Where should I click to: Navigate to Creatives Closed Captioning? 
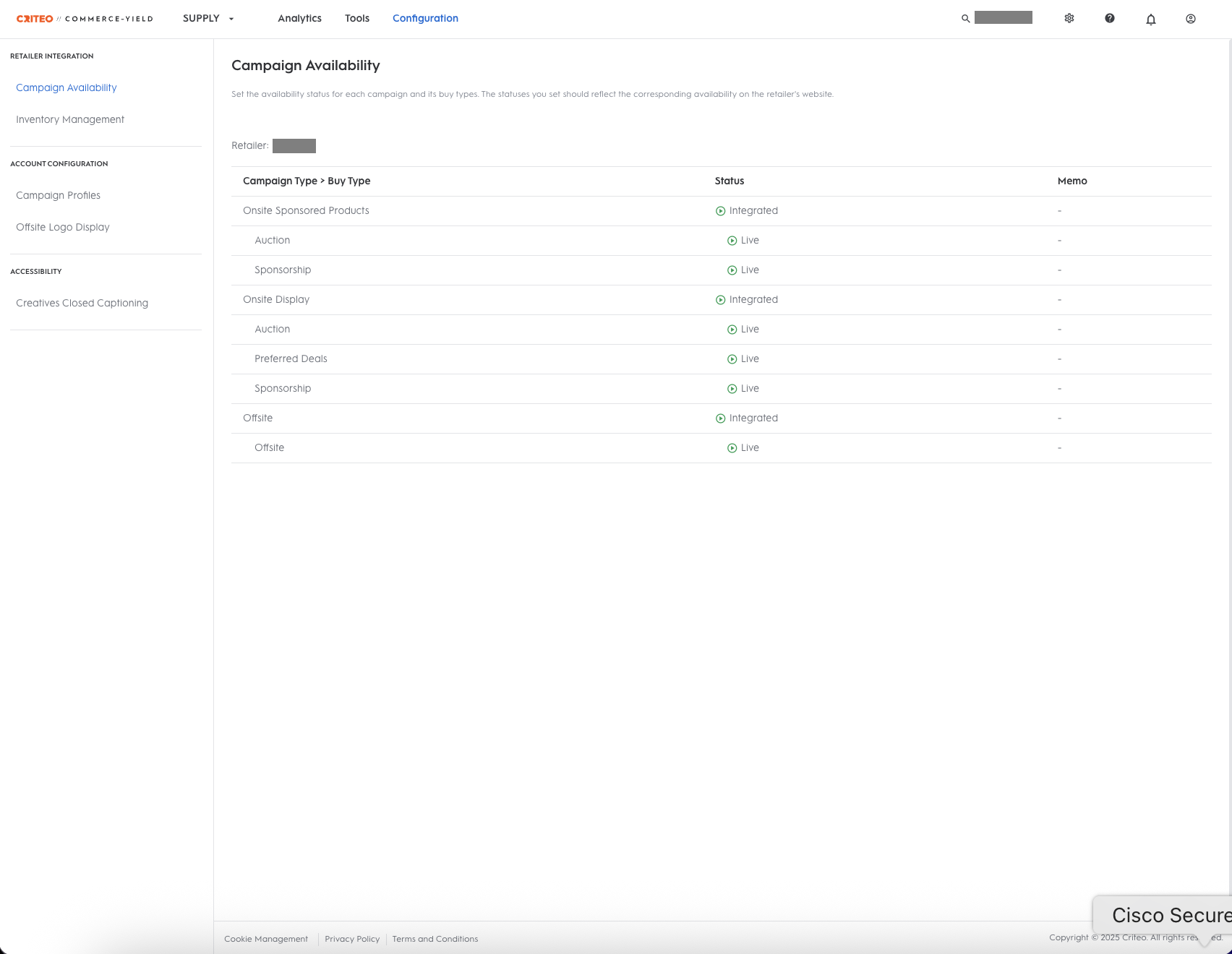[82, 303]
